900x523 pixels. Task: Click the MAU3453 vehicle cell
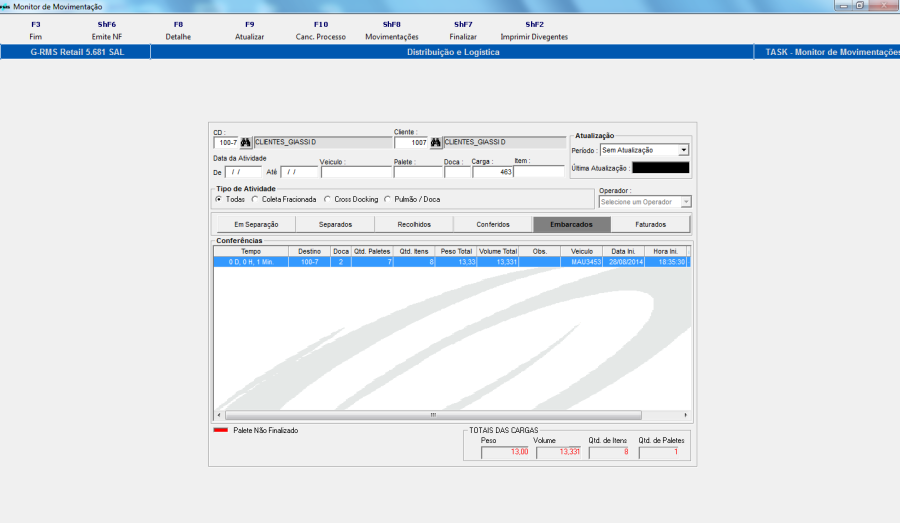tap(581, 262)
